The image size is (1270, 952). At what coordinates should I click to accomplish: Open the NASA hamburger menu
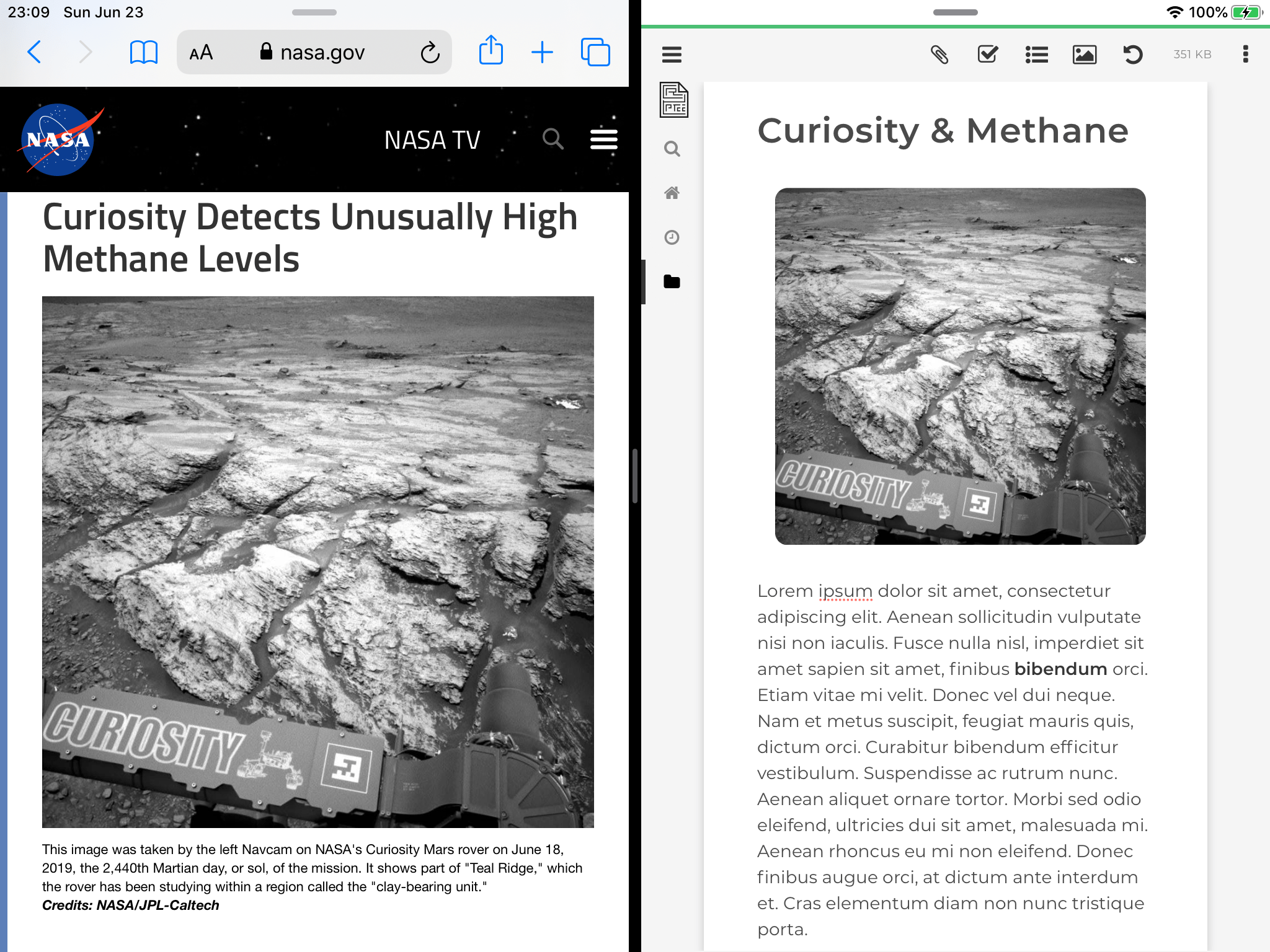pos(603,139)
